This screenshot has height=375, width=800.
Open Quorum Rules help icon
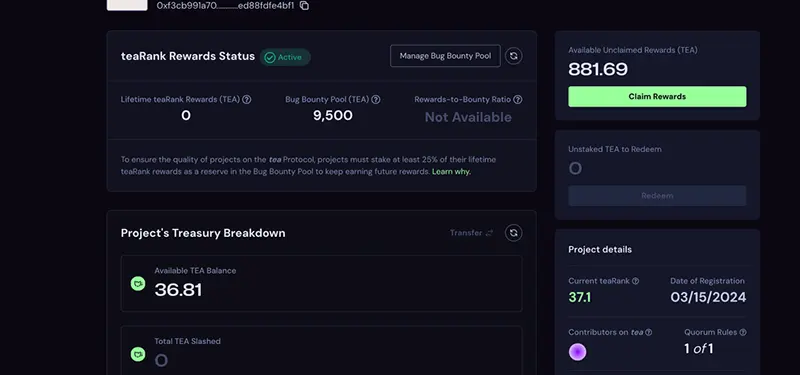[743, 332]
